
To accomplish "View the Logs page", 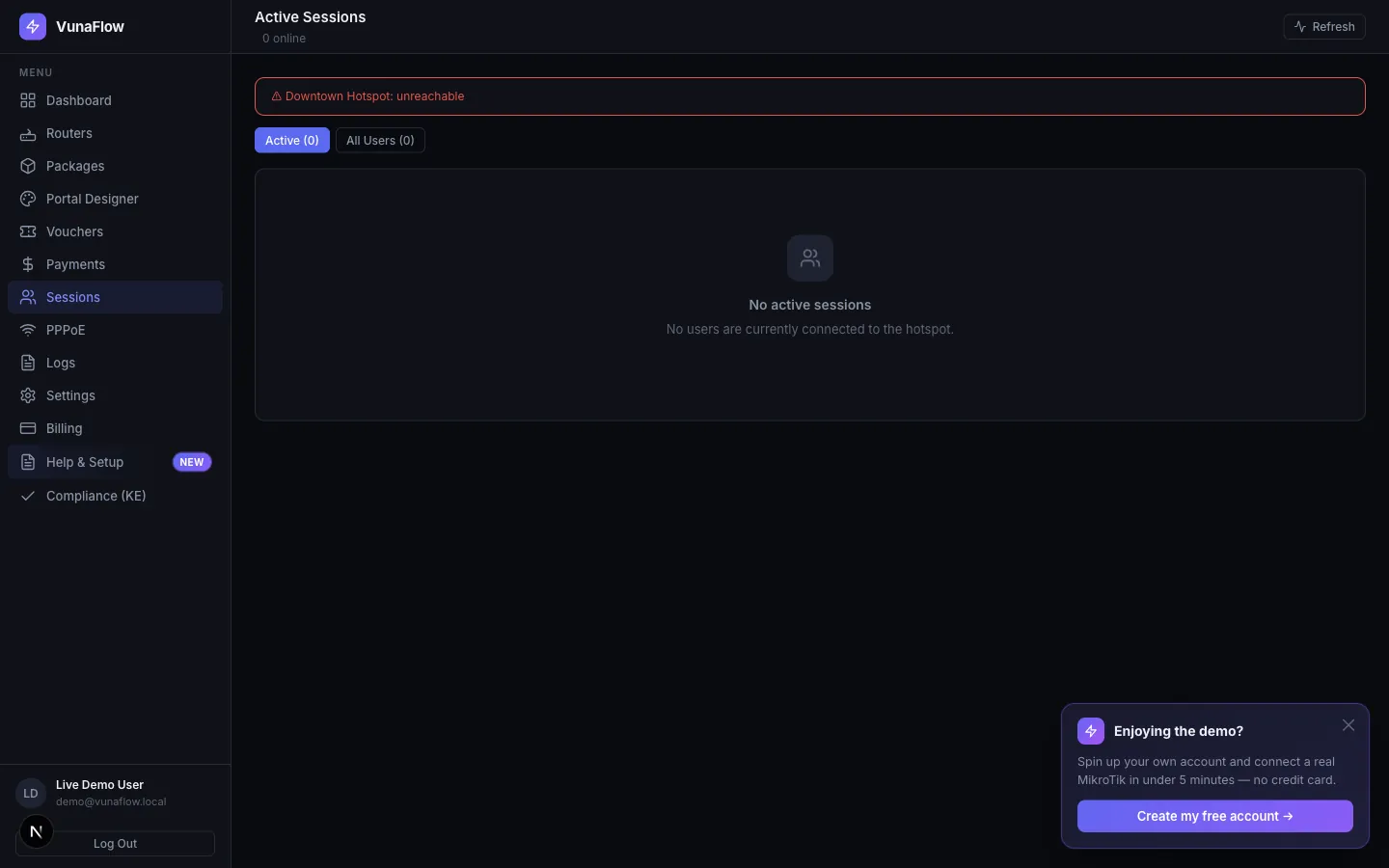I will click(x=115, y=363).
